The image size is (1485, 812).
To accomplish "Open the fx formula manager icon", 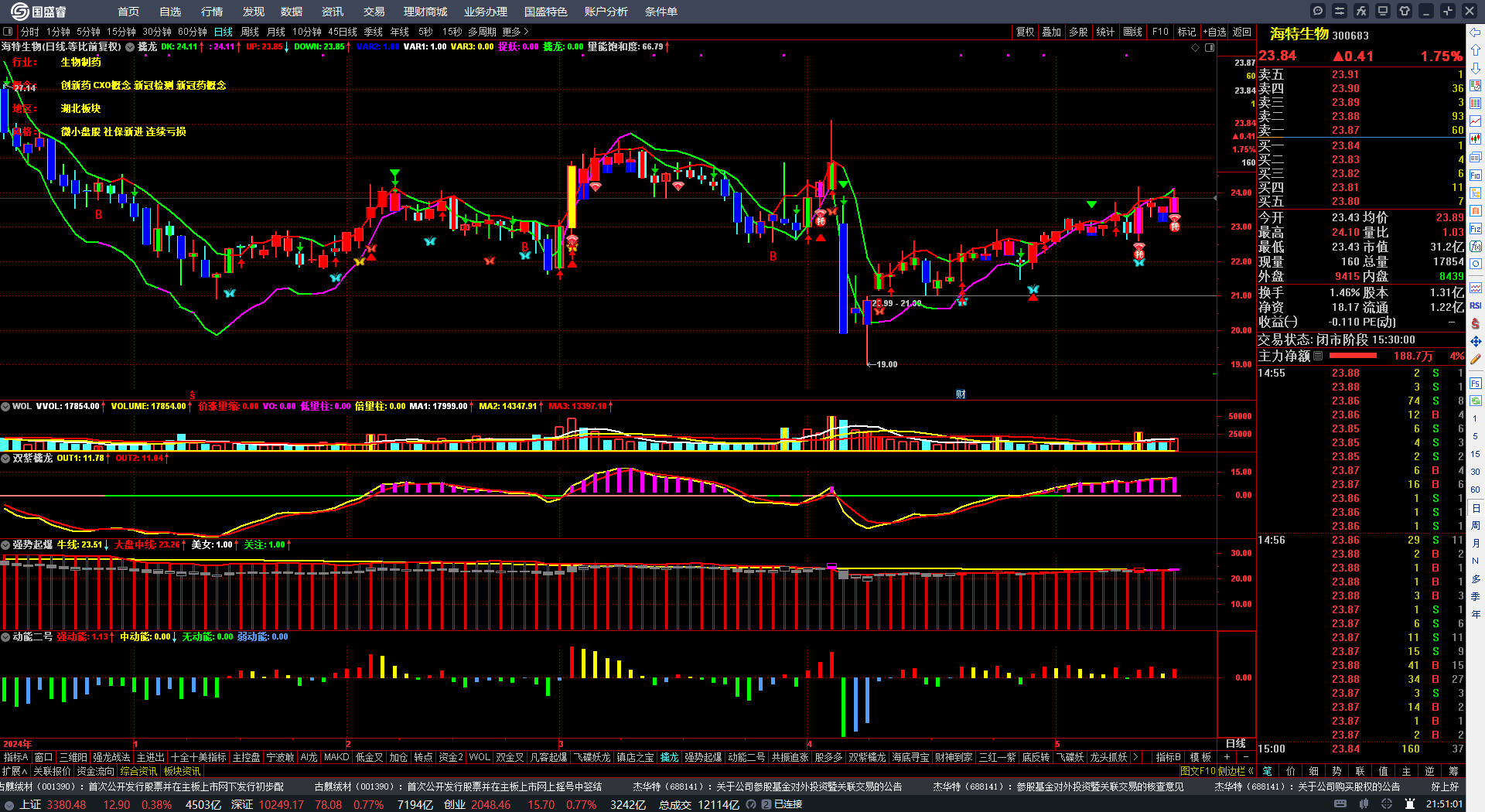I will pos(1361,11).
